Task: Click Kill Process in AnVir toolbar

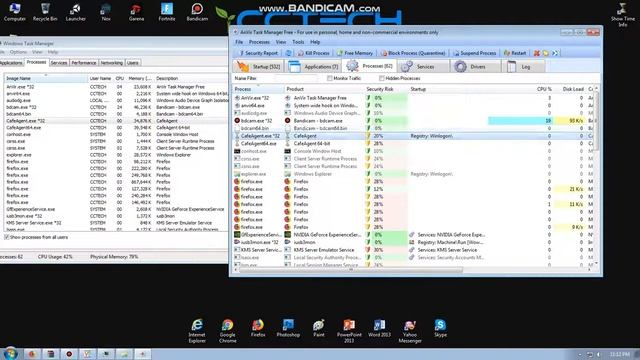Action: pyautogui.click(x=313, y=53)
